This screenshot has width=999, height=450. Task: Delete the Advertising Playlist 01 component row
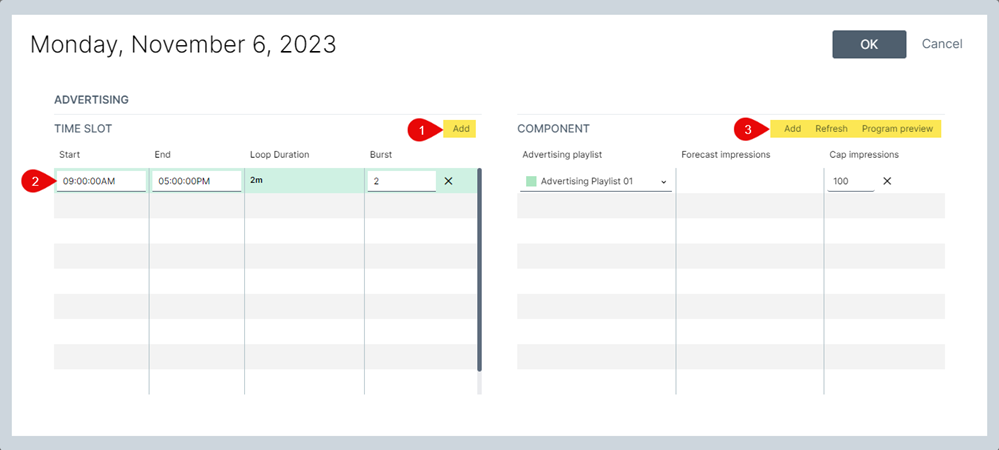coord(887,181)
